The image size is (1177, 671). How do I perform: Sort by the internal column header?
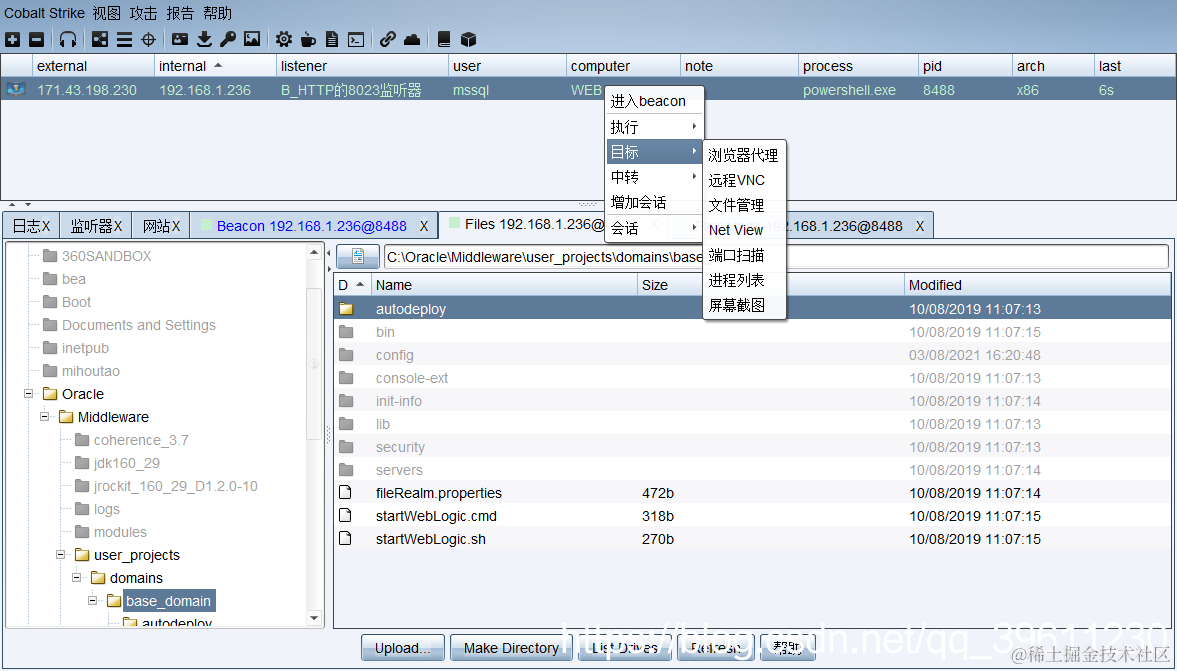point(215,66)
